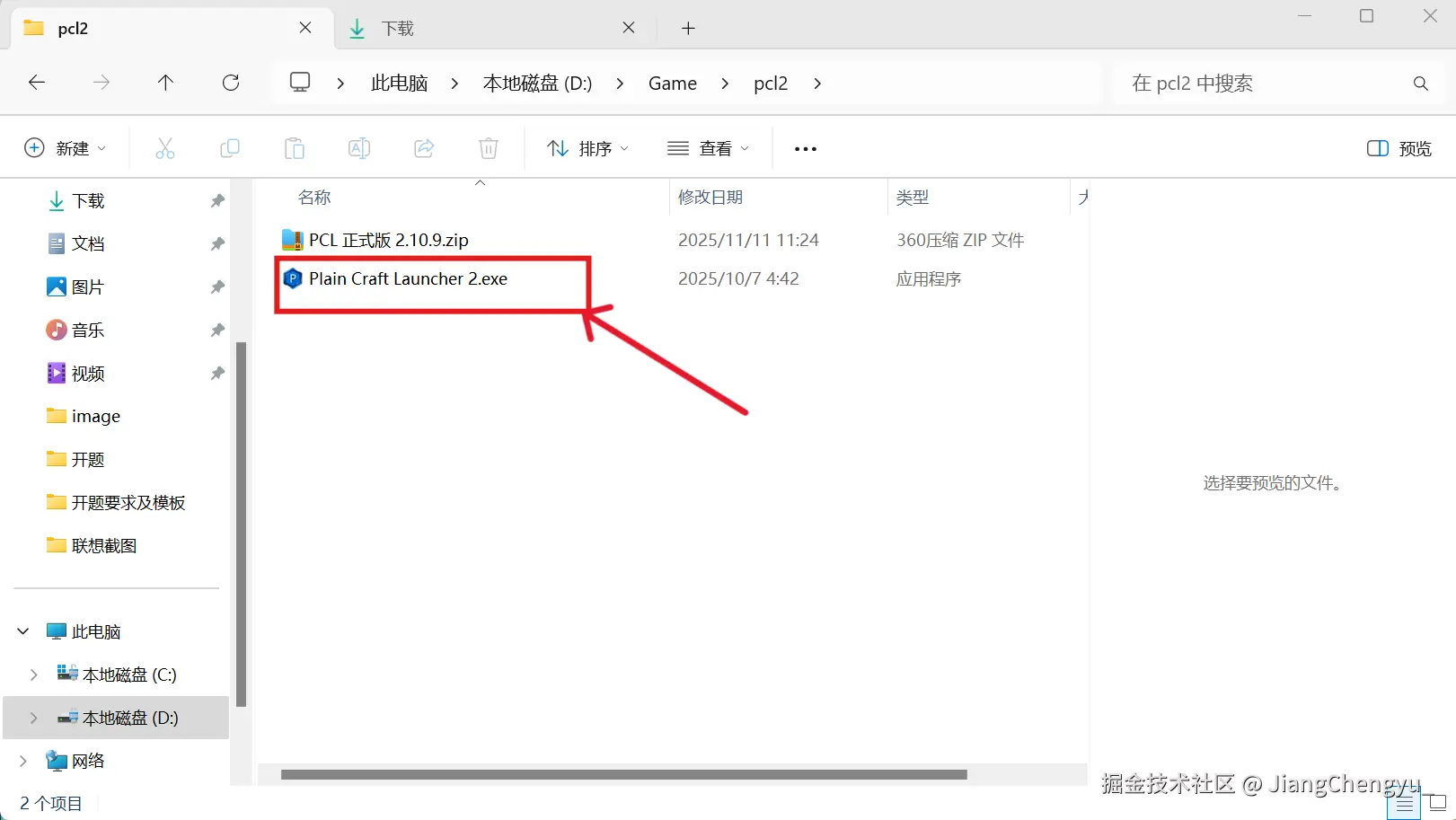The height and width of the screenshot is (820, 1456).
Task: Open the three-dot more options menu
Action: (x=806, y=149)
